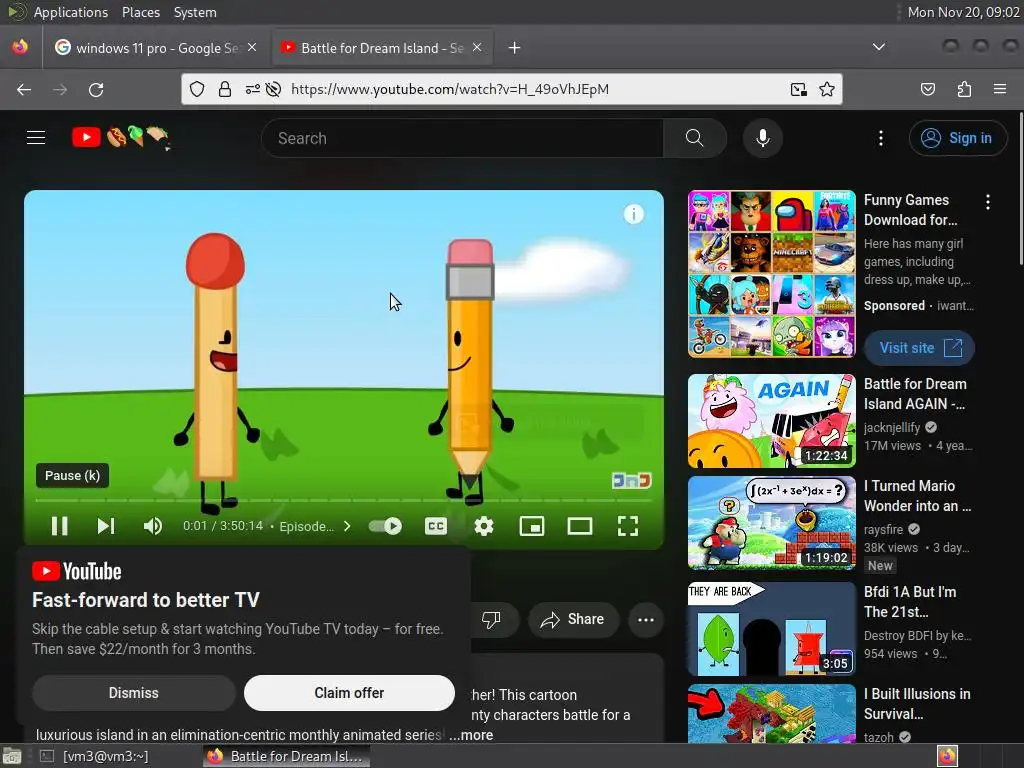Click autoplay blocked icon in address bar

tap(274, 89)
